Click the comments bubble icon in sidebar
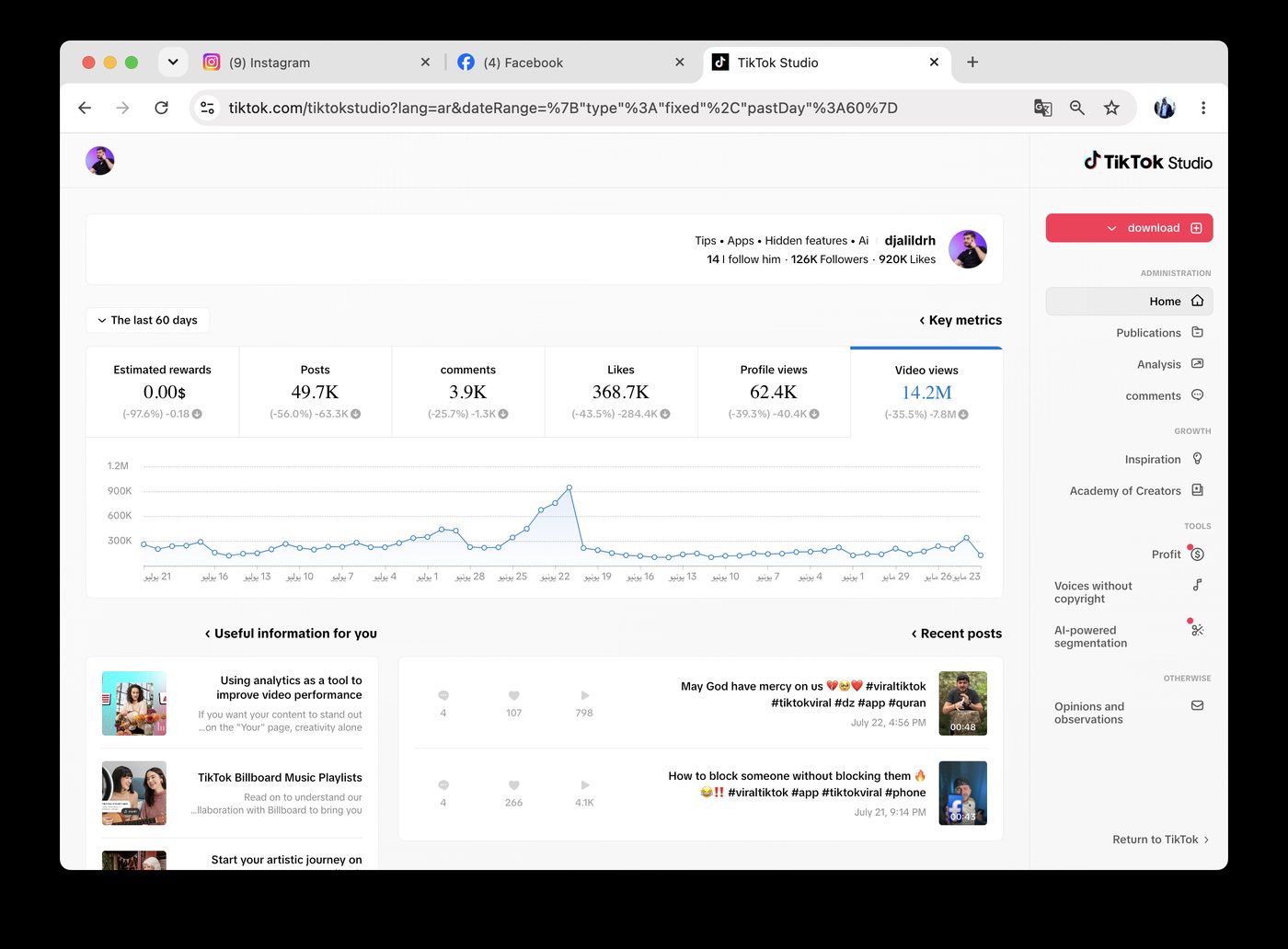This screenshot has width=1288, height=949. pyautogui.click(x=1197, y=394)
